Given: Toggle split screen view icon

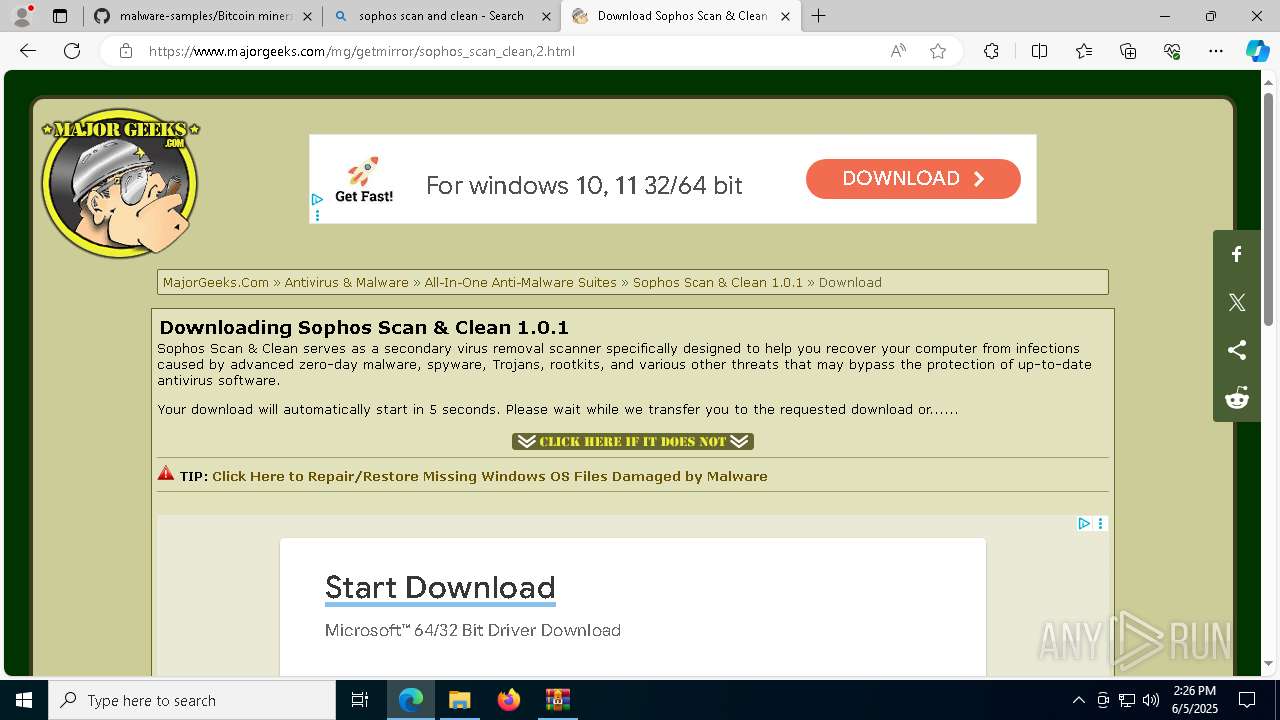Looking at the screenshot, I should (x=1039, y=51).
